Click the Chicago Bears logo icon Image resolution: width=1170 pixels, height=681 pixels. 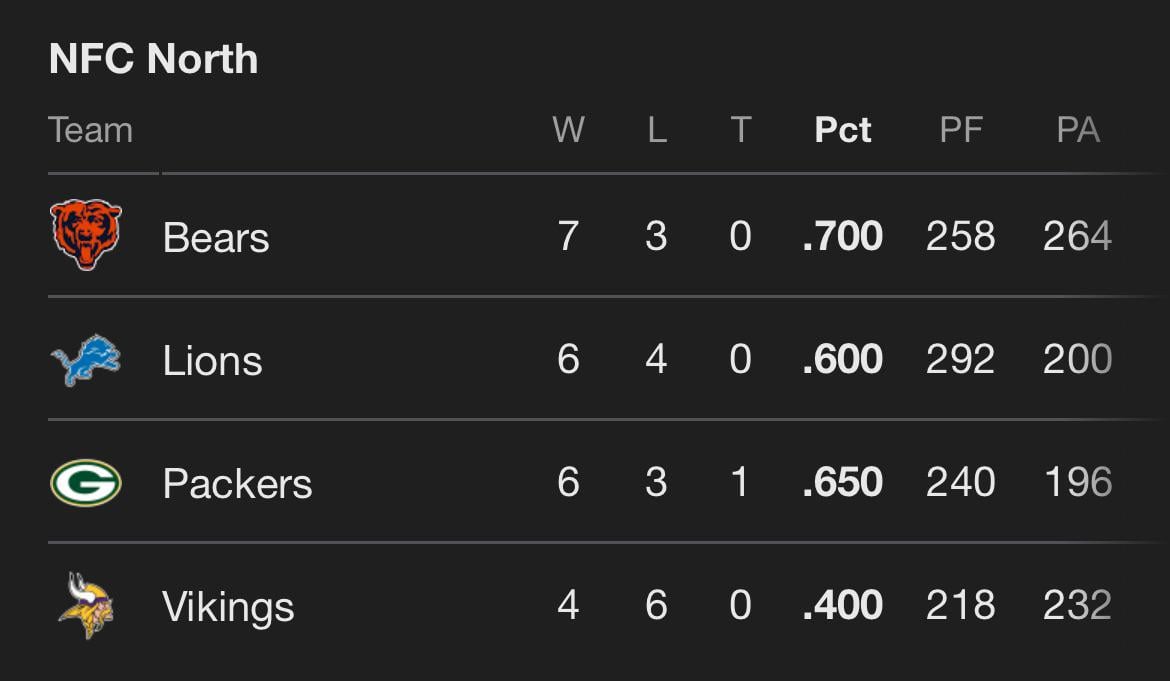coord(86,235)
